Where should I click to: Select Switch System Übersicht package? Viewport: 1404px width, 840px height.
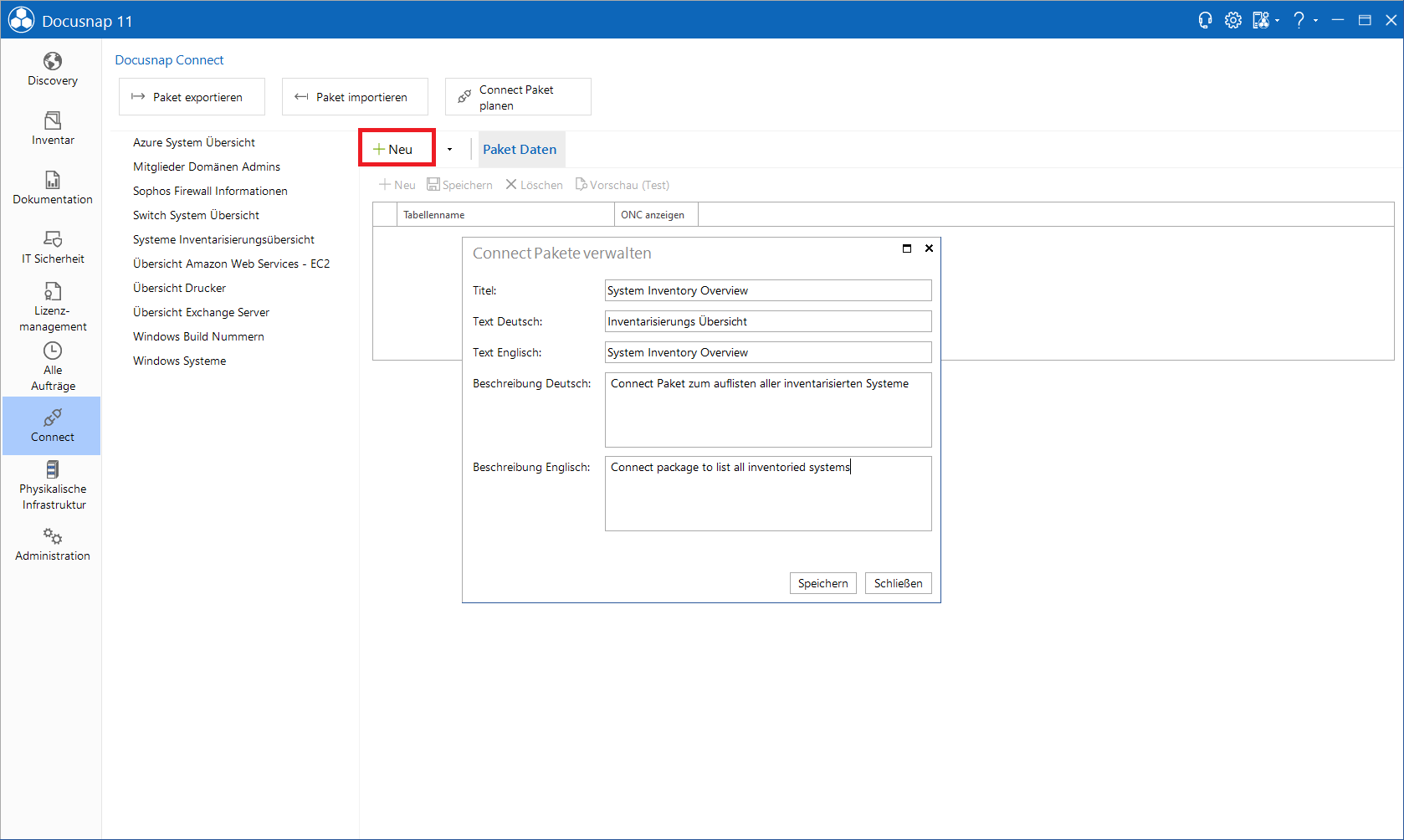pos(196,215)
